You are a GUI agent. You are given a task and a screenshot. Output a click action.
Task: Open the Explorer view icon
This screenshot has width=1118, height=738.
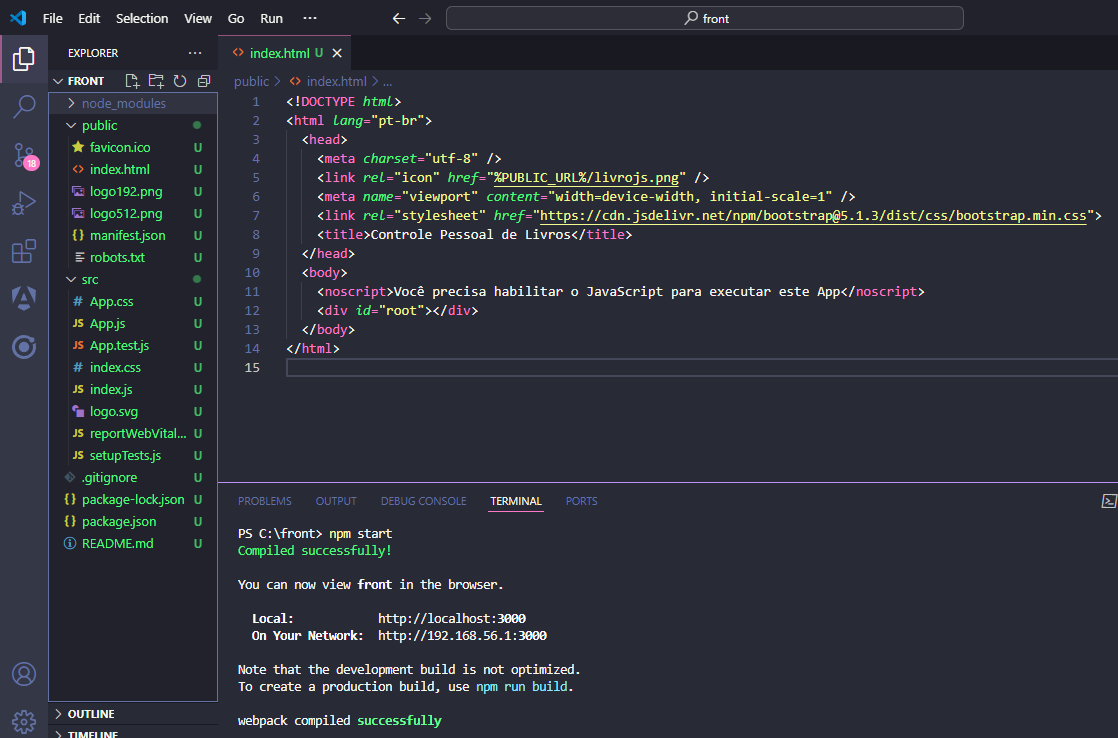[x=24, y=60]
